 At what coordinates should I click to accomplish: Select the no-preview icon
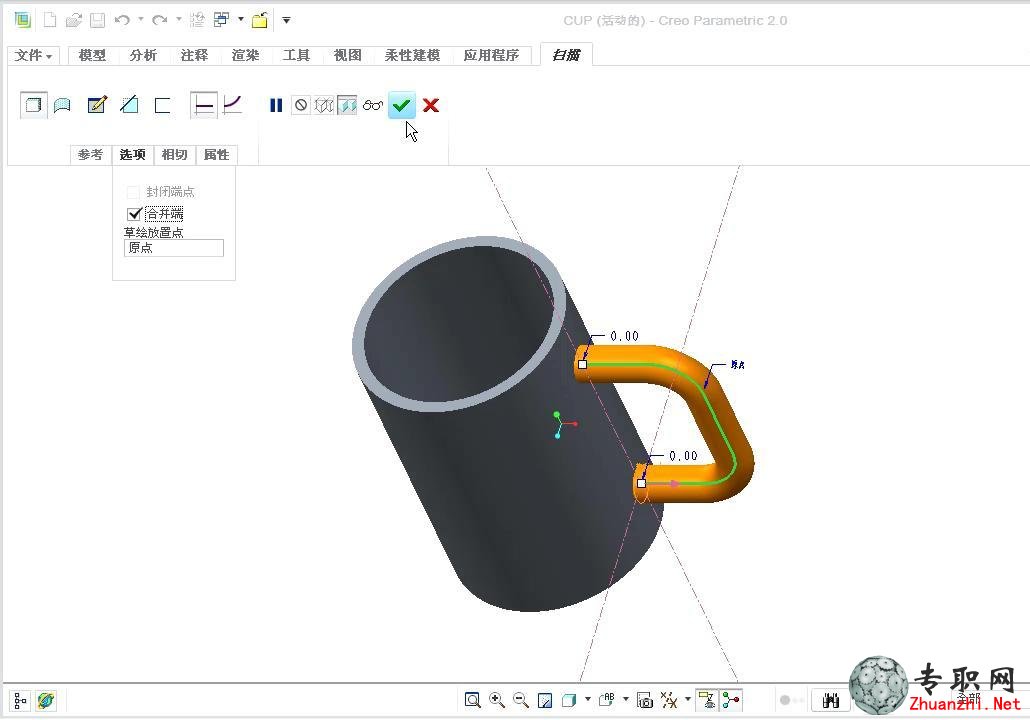[x=301, y=105]
